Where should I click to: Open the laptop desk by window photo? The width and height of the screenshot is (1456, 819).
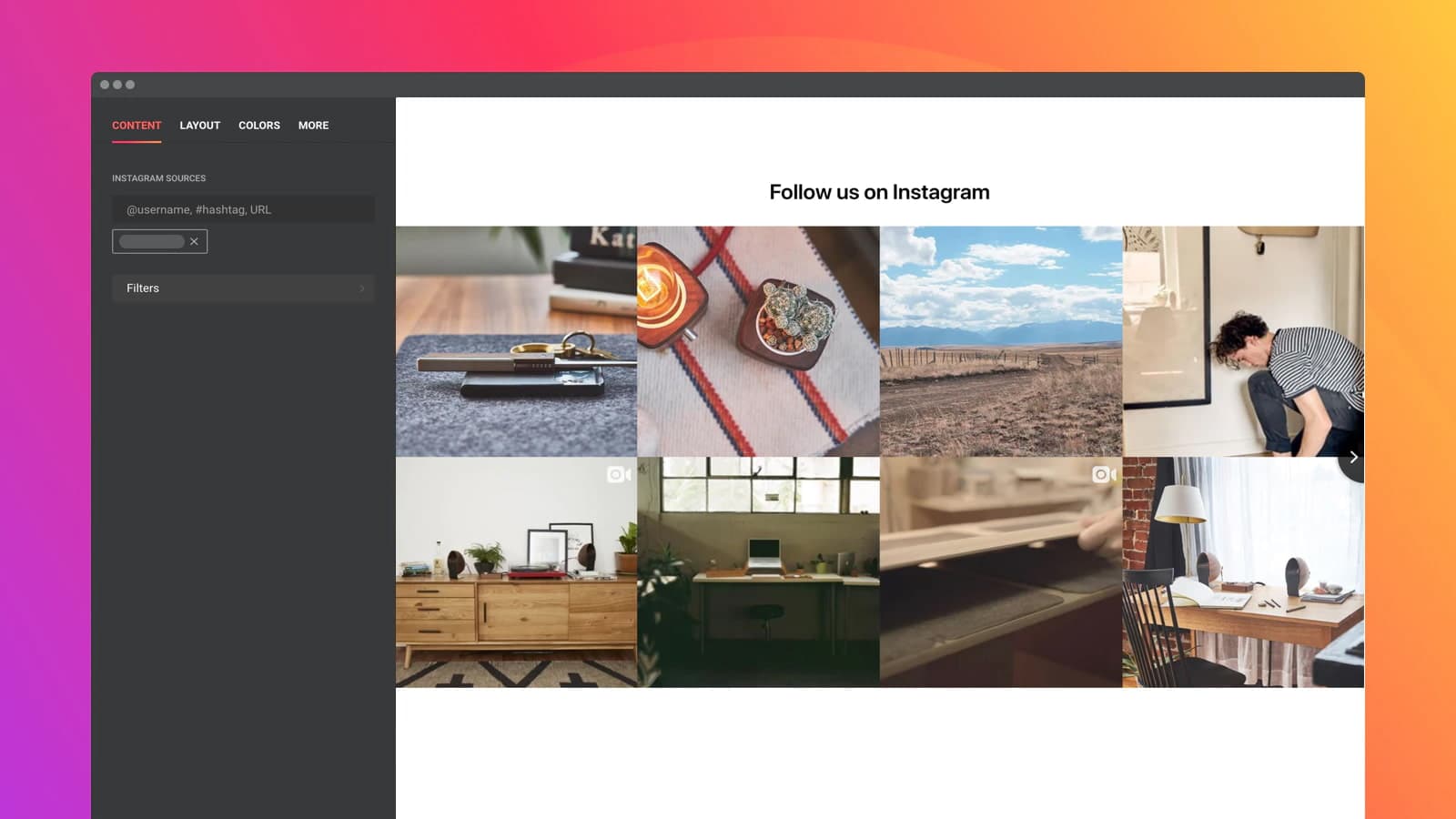pyautogui.click(x=758, y=573)
